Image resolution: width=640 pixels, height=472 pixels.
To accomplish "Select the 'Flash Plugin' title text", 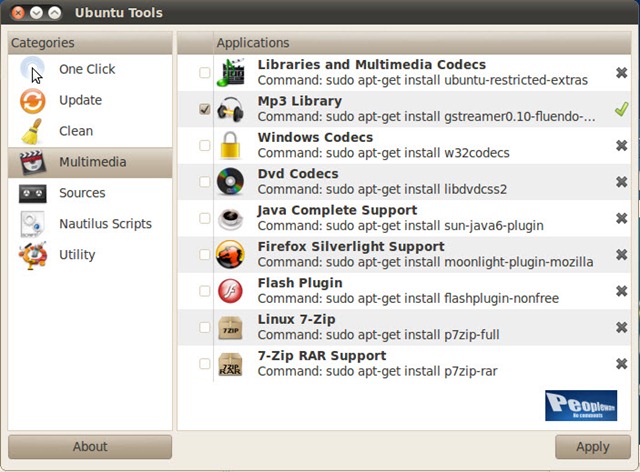I will point(300,283).
